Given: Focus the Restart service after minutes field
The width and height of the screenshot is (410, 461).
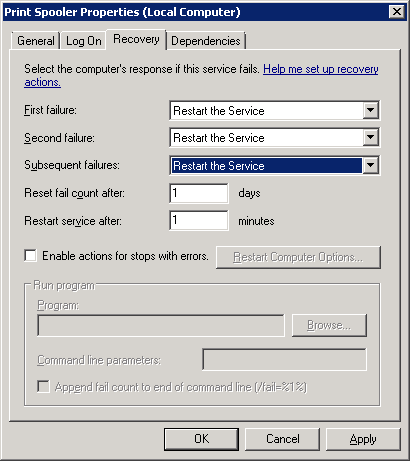Looking at the screenshot, I should point(199,220).
